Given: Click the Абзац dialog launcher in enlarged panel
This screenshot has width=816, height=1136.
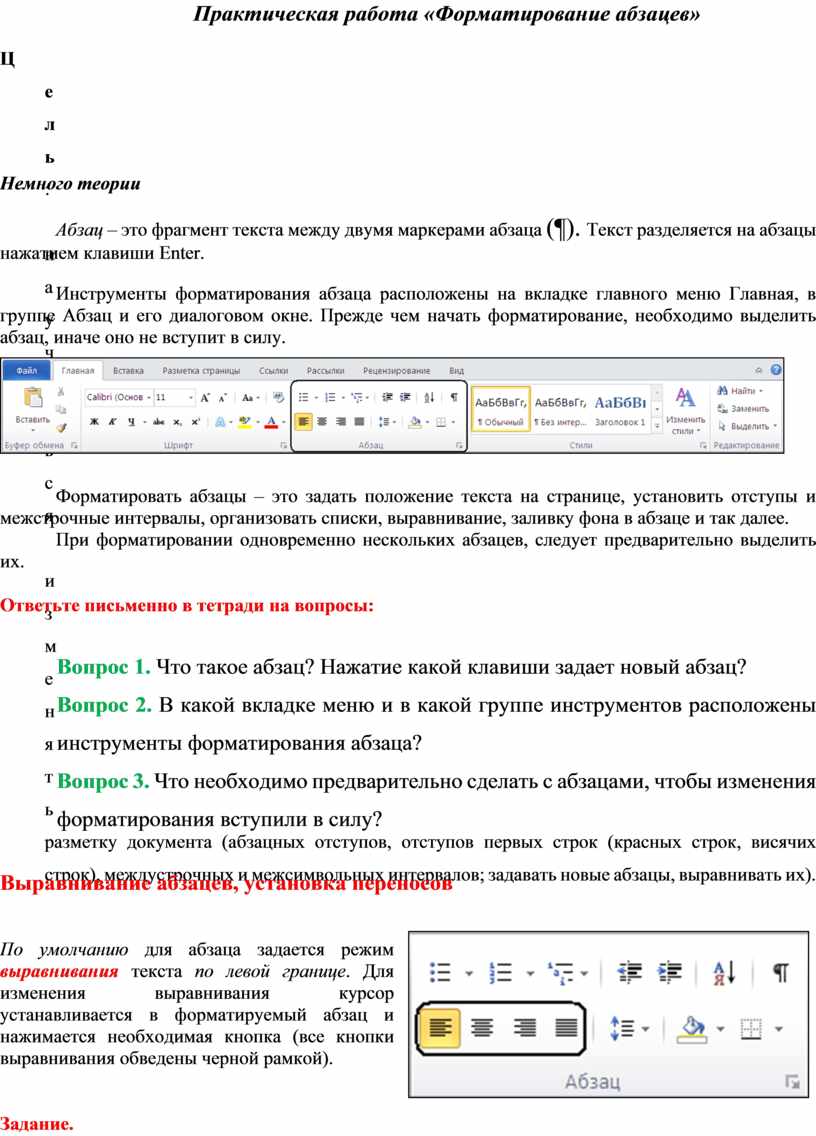Looking at the screenshot, I should click(792, 1082).
